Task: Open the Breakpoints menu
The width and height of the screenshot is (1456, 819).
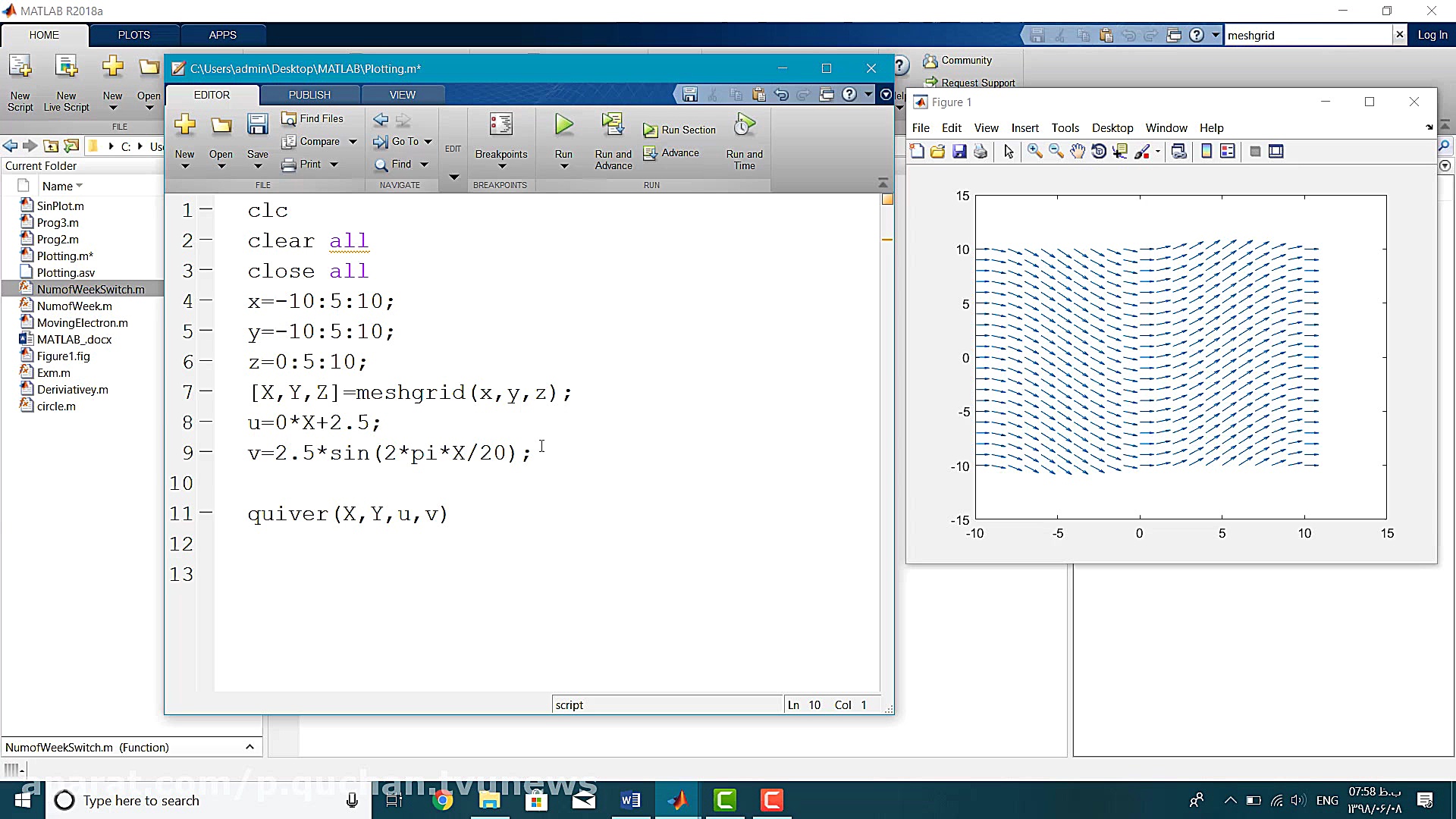Action: pos(500,136)
